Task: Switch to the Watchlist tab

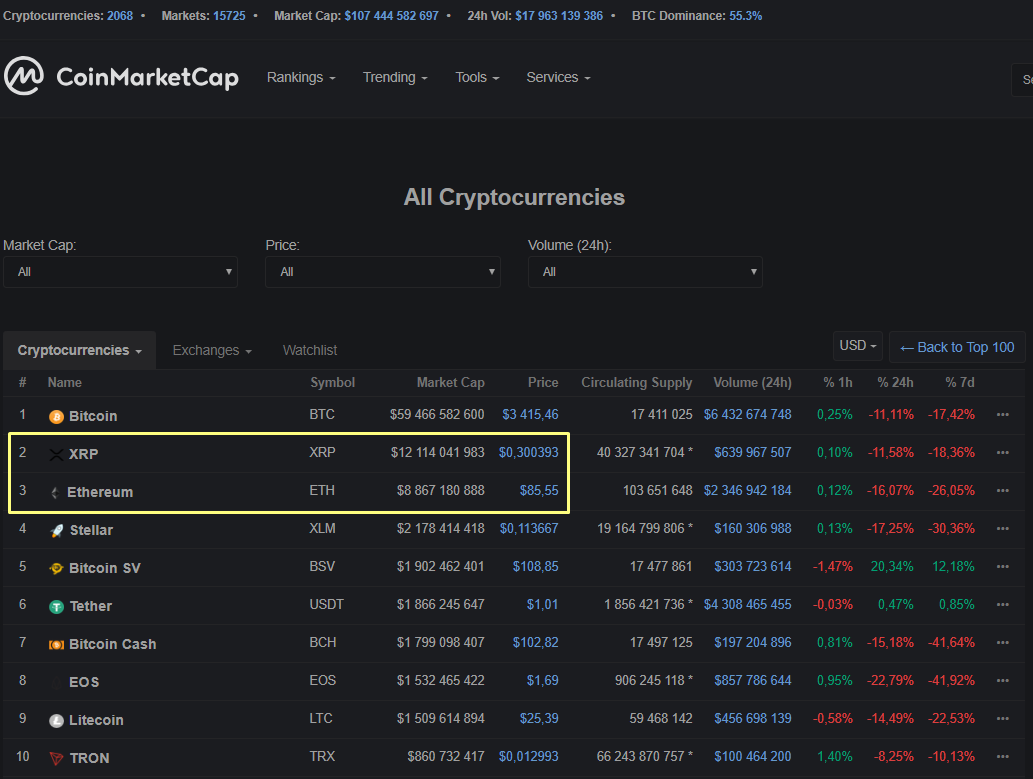Action: point(309,350)
